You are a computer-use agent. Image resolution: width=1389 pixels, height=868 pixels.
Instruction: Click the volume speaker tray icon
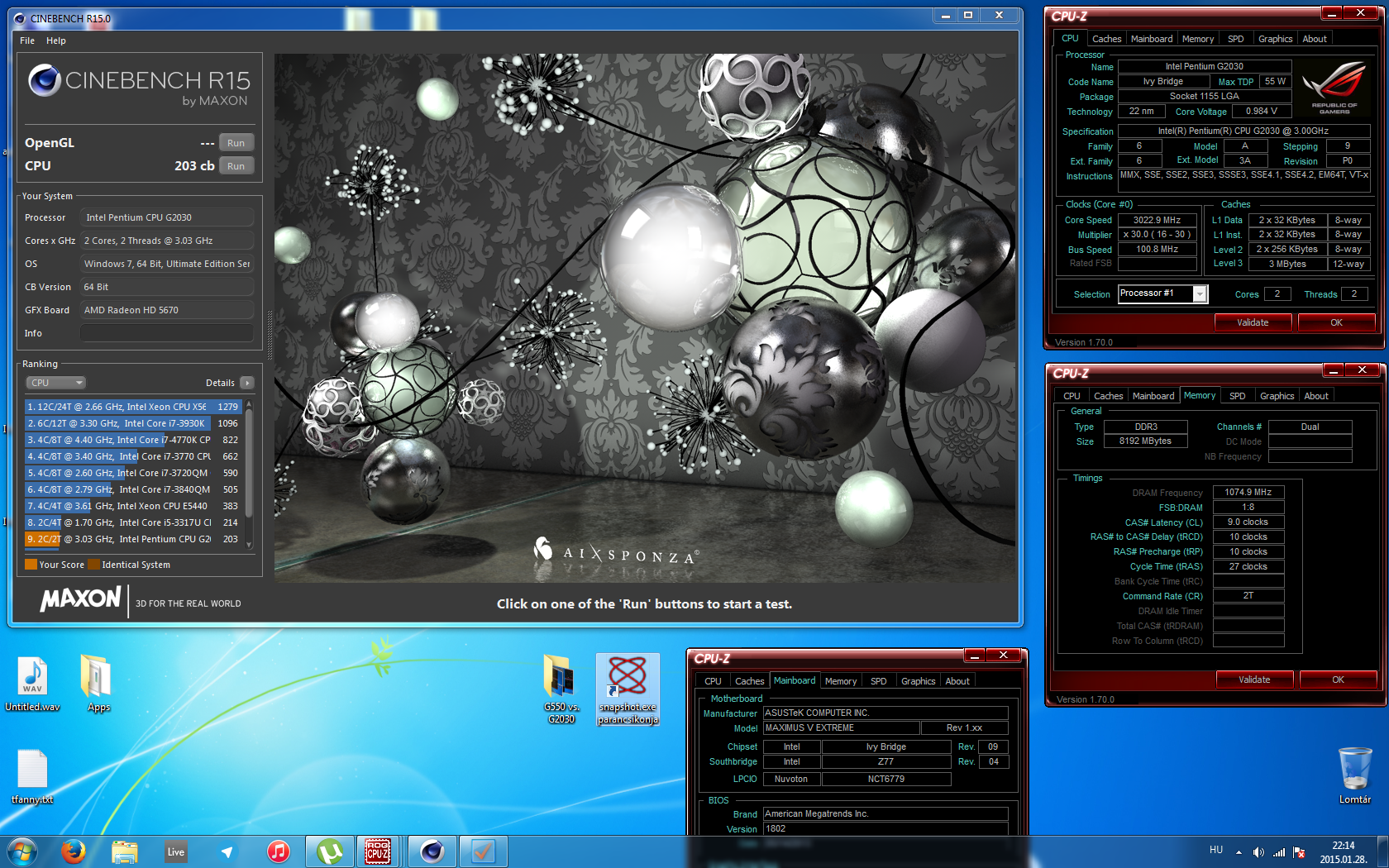(x=1258, y=852)
